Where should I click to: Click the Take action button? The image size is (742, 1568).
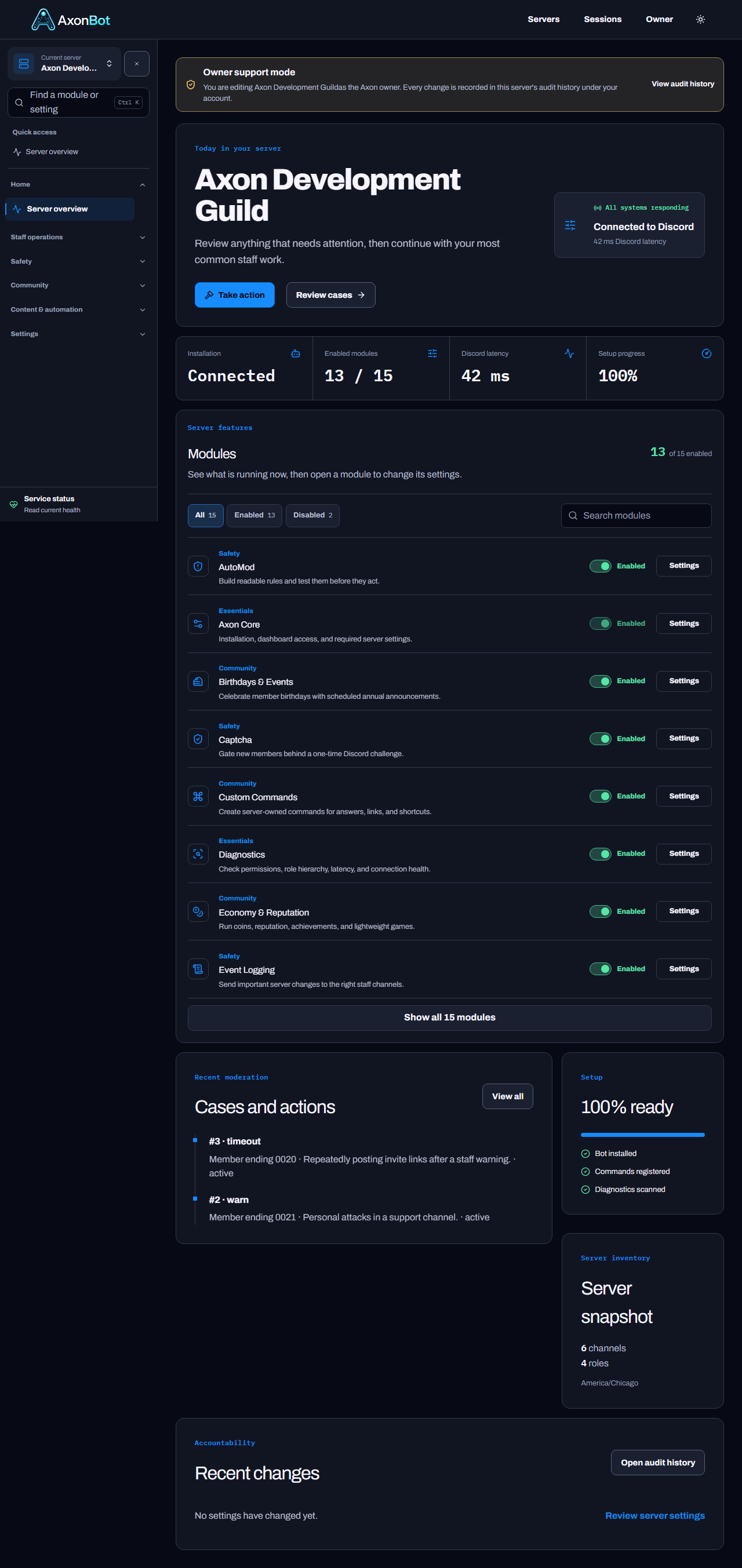(x=234, y=295)
